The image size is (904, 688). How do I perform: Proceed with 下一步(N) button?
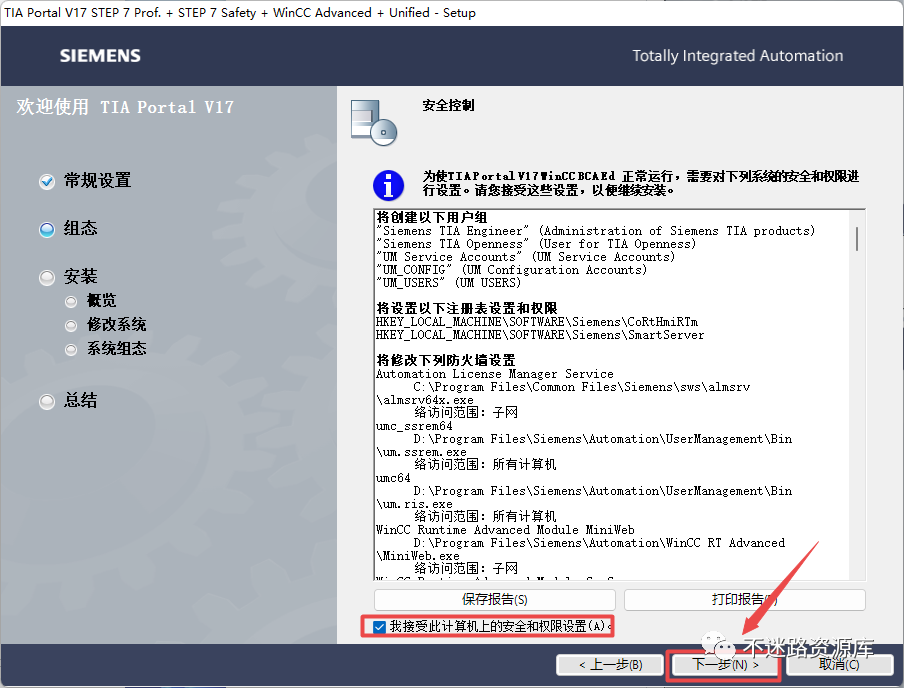(x=725, y=665)
